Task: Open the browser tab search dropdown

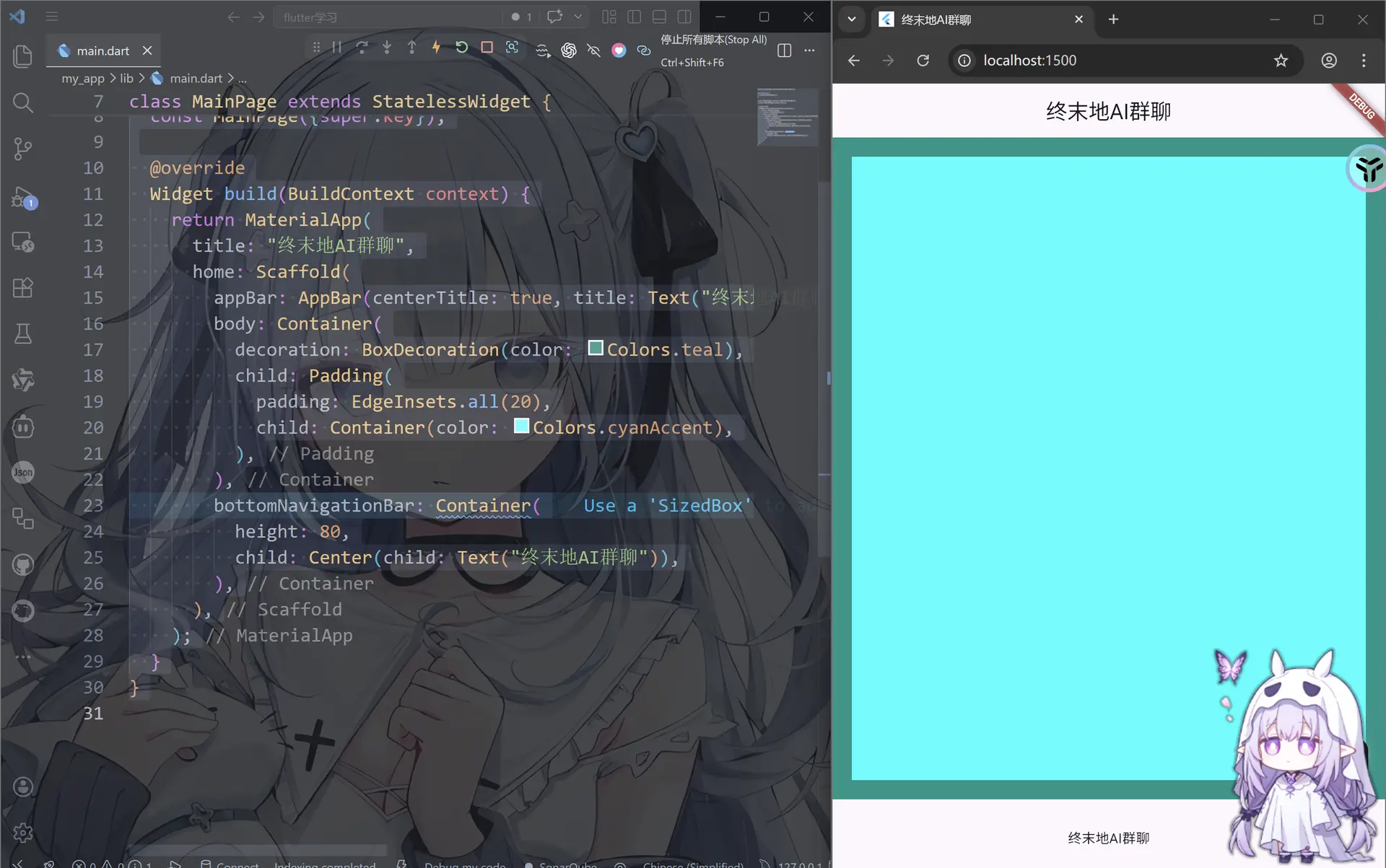Action: pos(852,19)
